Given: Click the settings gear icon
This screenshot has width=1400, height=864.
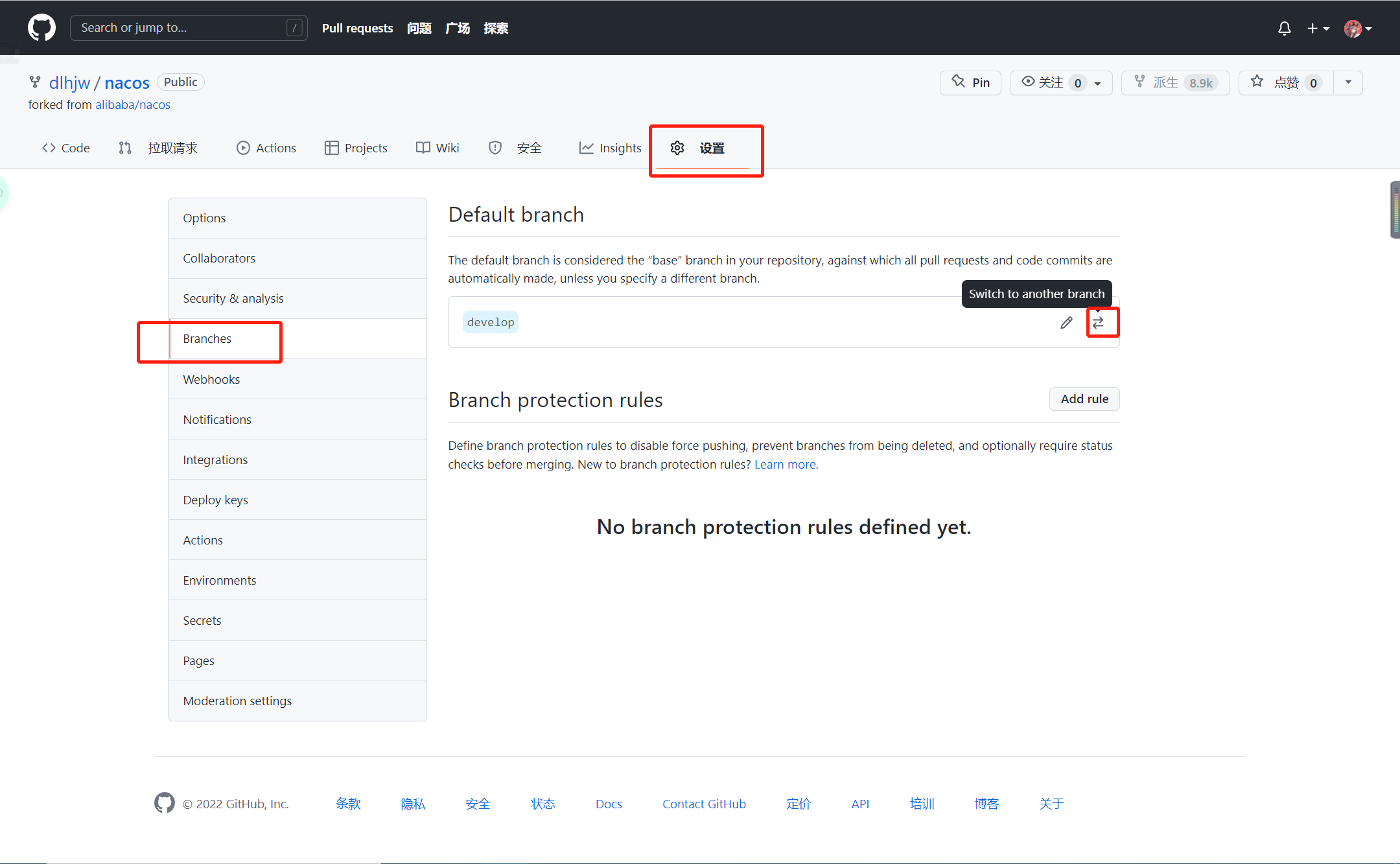Looking at the screenshot, I should click(677, 148).
